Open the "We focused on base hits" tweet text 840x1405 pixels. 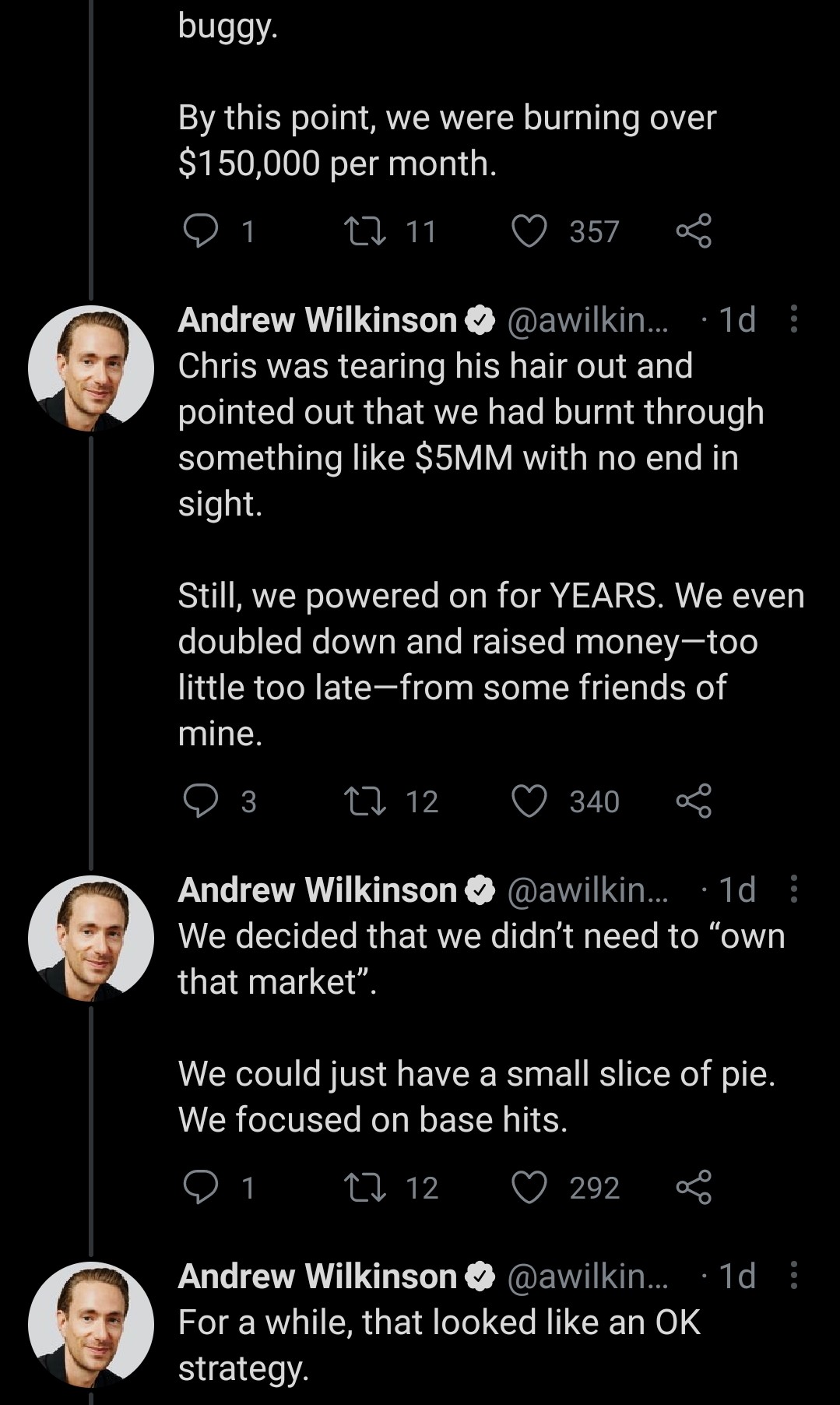[x=372, y=1120]
